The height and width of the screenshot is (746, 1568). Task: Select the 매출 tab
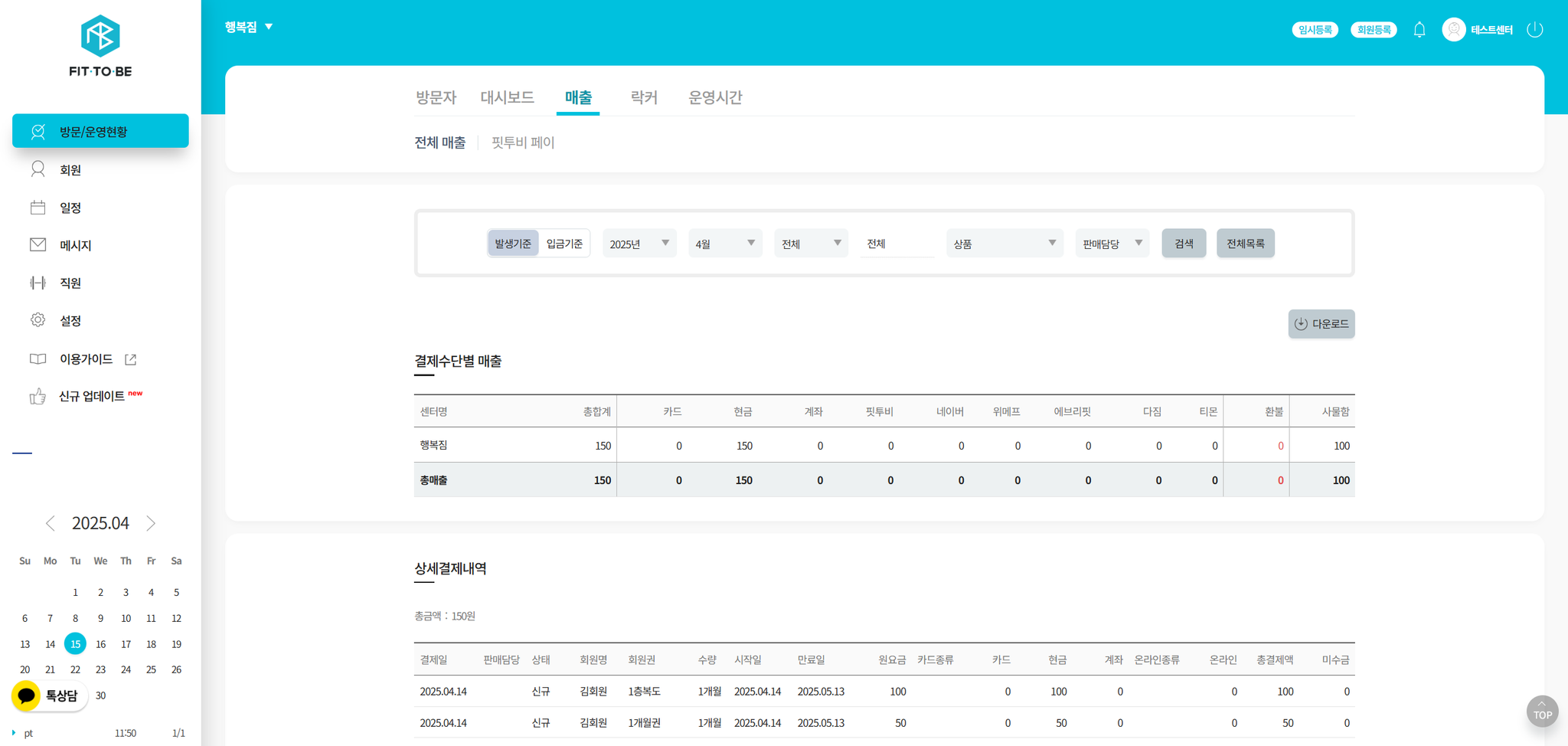[578, 97]
